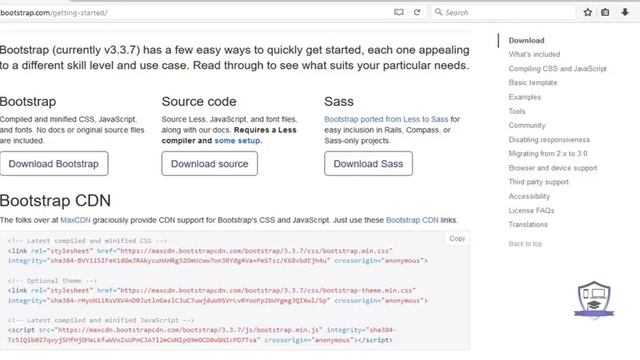The image size is (640, 360).
Task: Reload the page with the refresh icon
Action: 417,12
